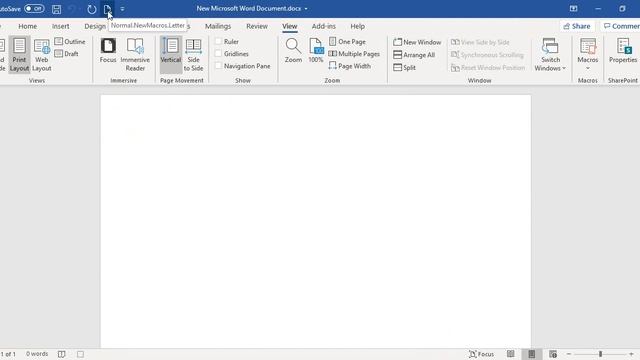Click the macro recording icon in status bar
Viewport: 640px width, 360px height.
pyautogui.click(x=80, y=354)
